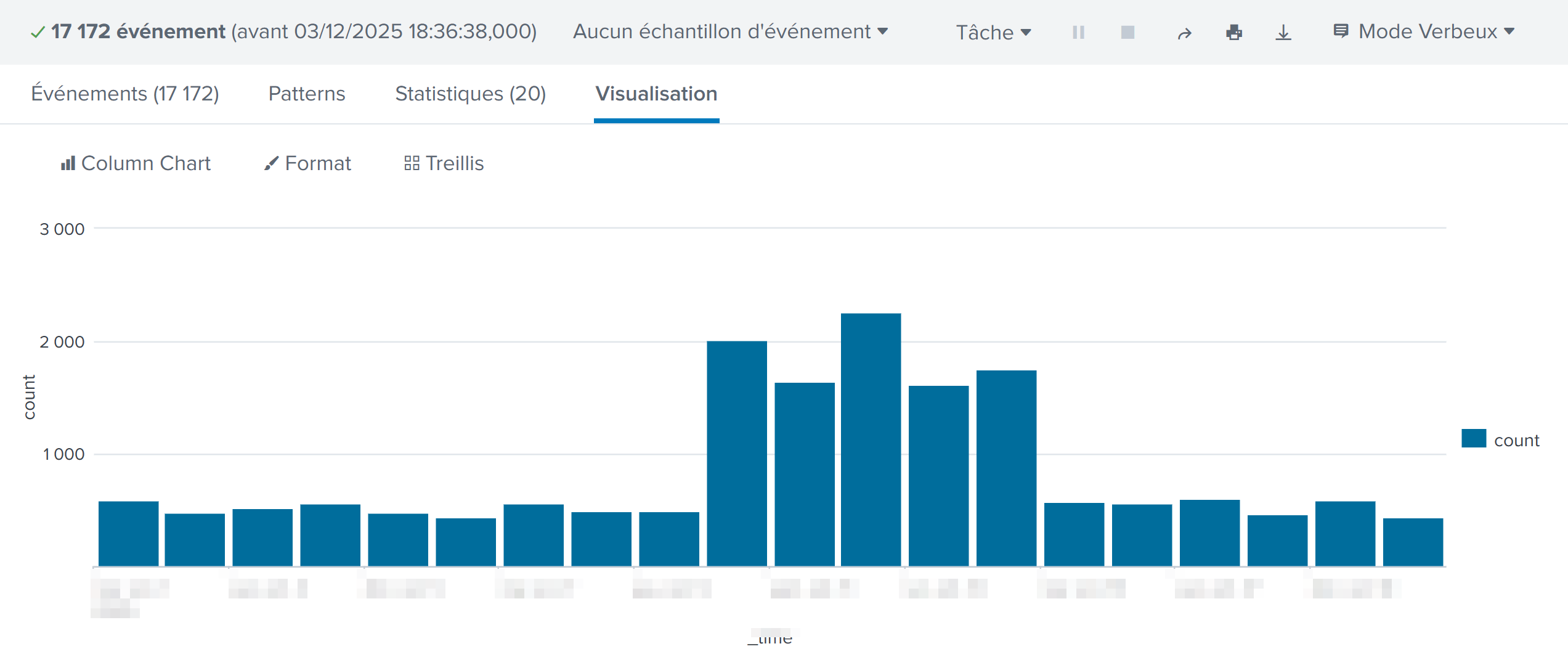The height and width of the screenshot is (649, 1568).
Task: Click the speech-bubble icon next to Mode Verbeux
Action: (x=1342, y=31)
